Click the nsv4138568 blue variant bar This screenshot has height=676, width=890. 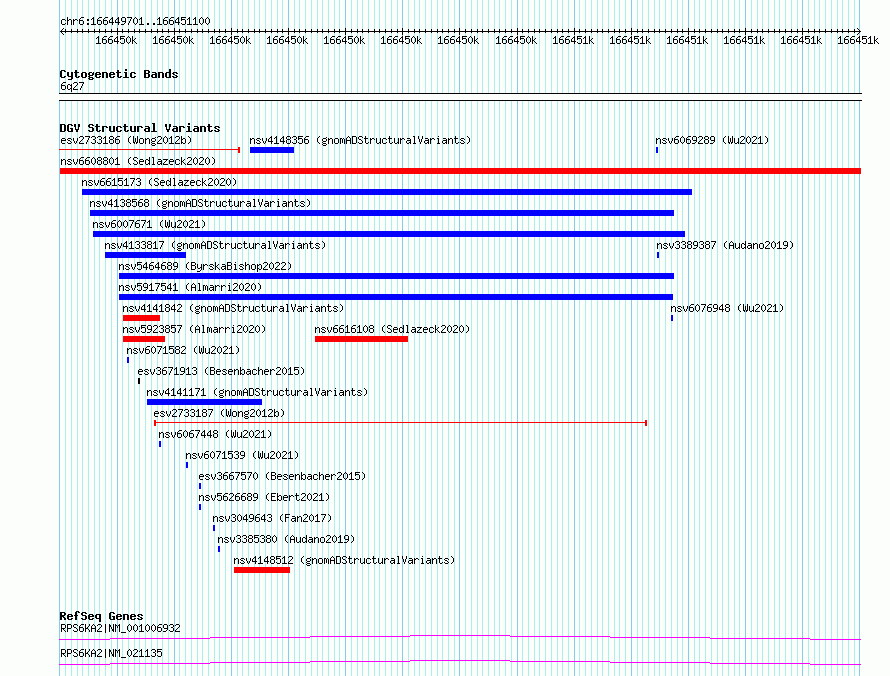pos(382,213)
